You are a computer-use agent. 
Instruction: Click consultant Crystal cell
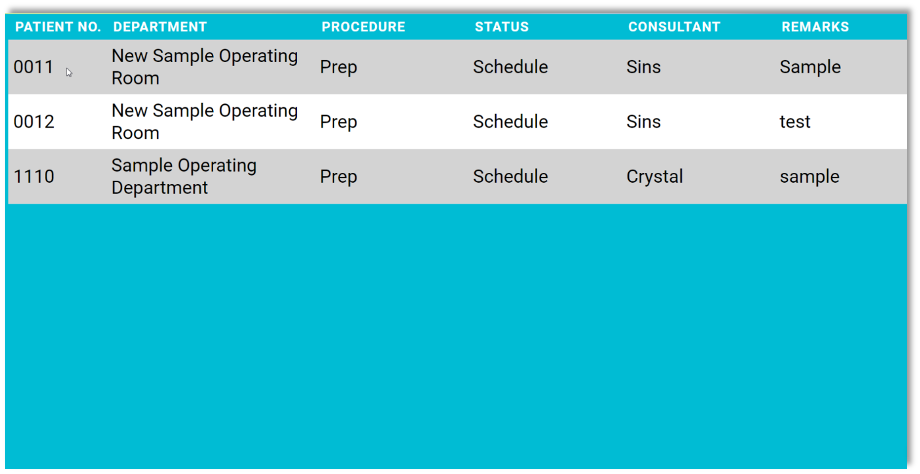coord(655,177)
